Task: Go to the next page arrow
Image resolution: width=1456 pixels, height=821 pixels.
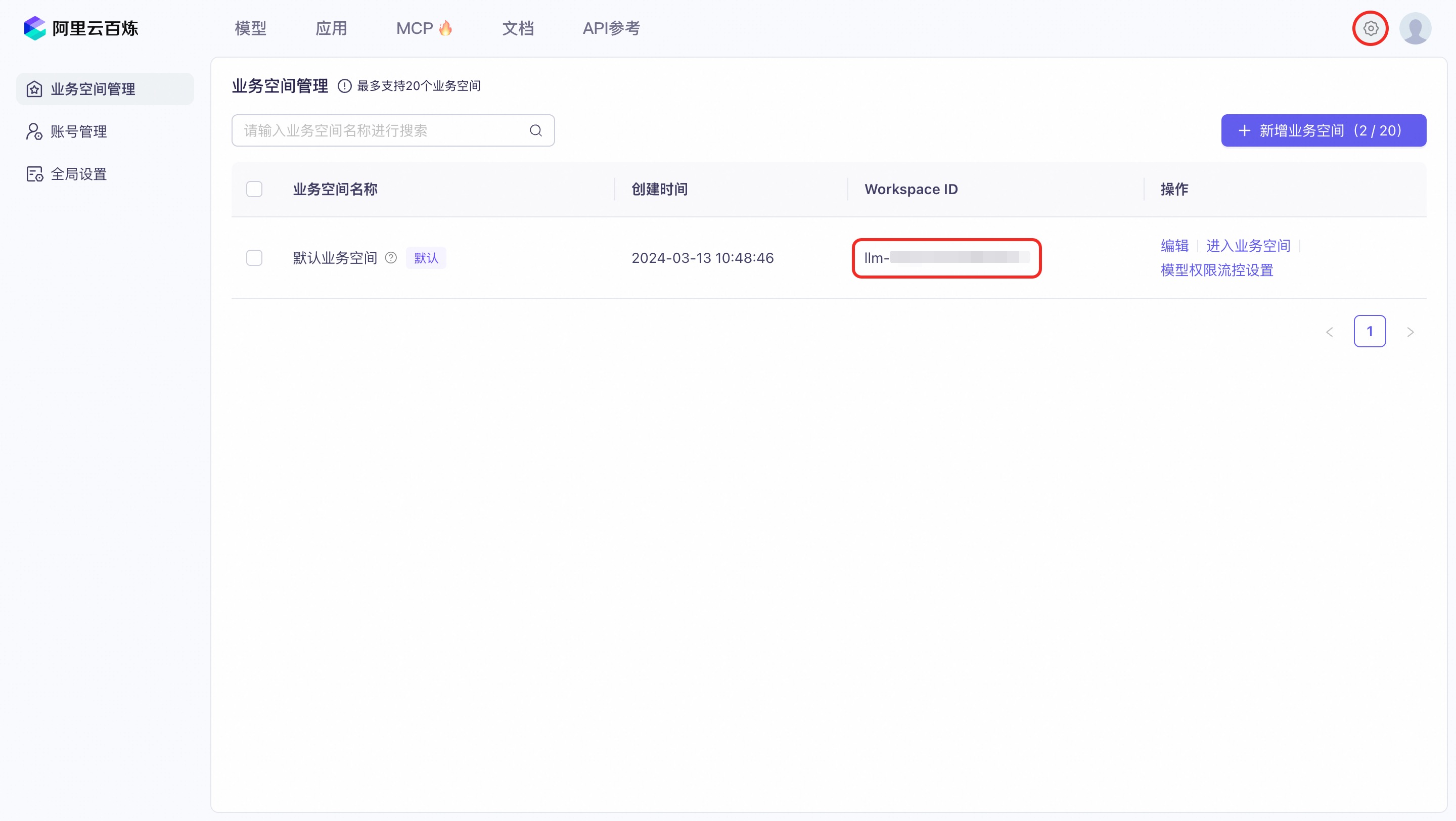Action: (1410, 332)
